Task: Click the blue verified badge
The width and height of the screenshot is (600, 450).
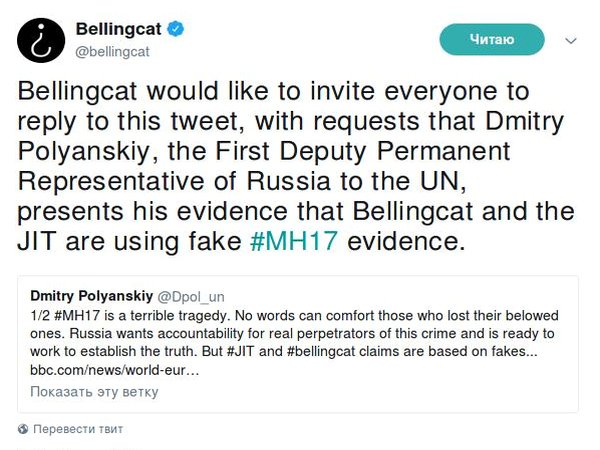Action: click(x=174, y=30)
